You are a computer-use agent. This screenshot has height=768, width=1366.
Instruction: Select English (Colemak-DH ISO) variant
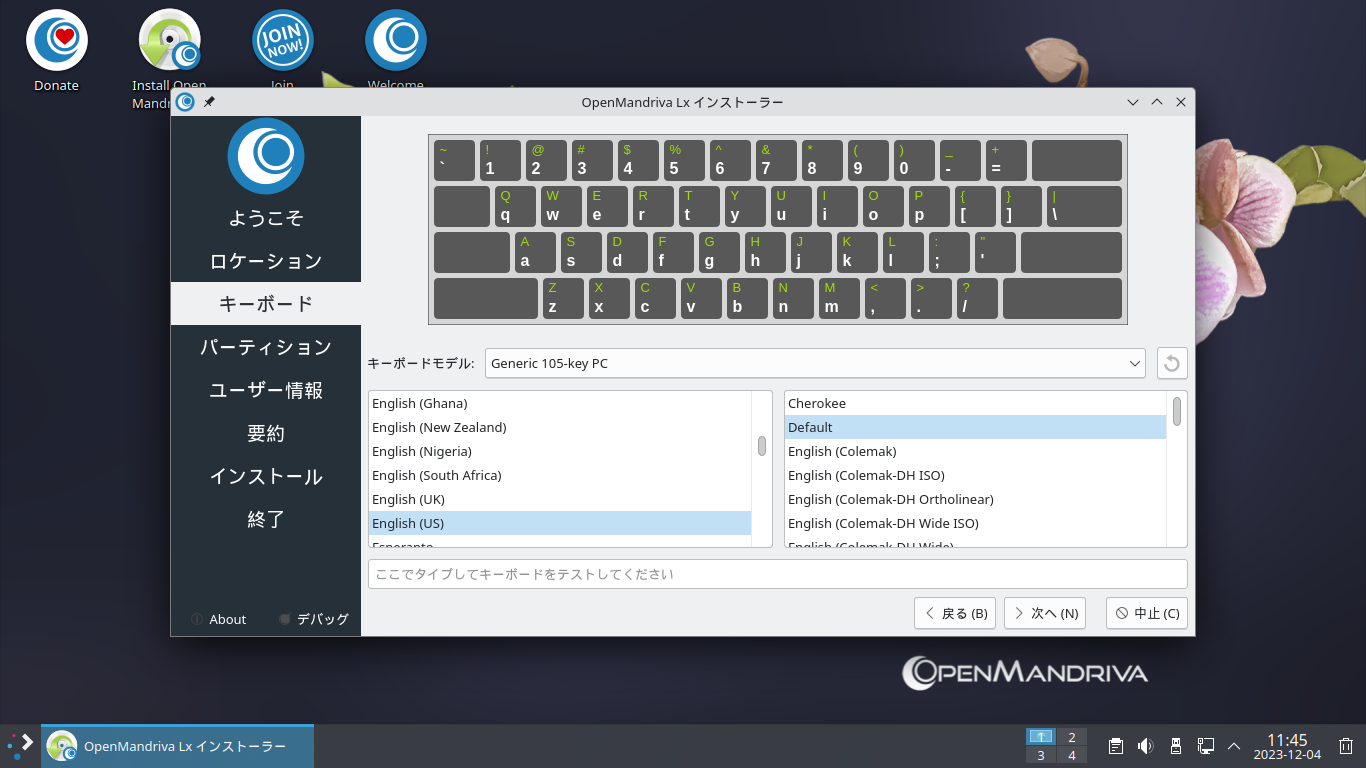click(975, 475)
